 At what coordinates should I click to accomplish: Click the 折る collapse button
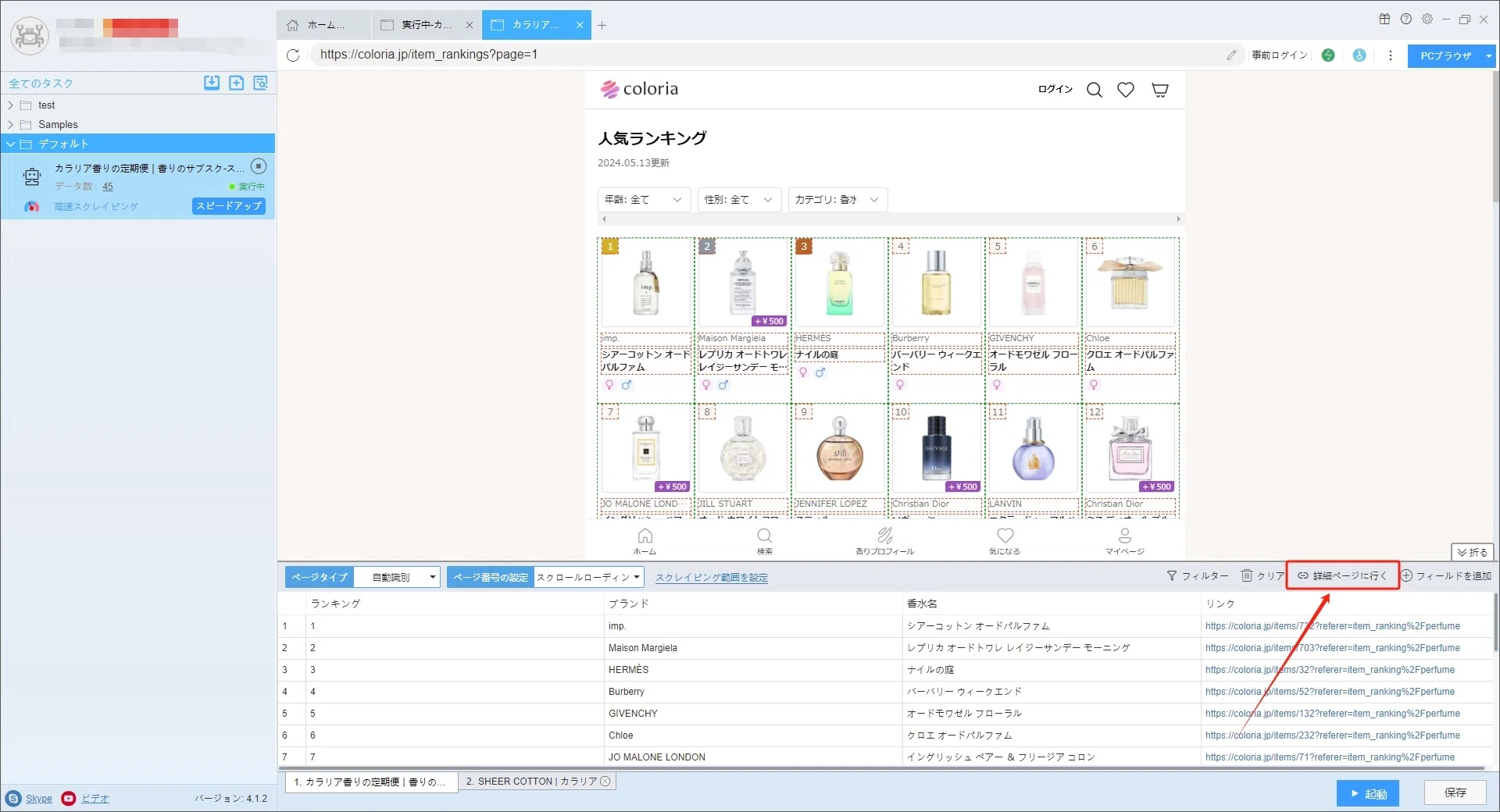click(x=1473, y=552)
